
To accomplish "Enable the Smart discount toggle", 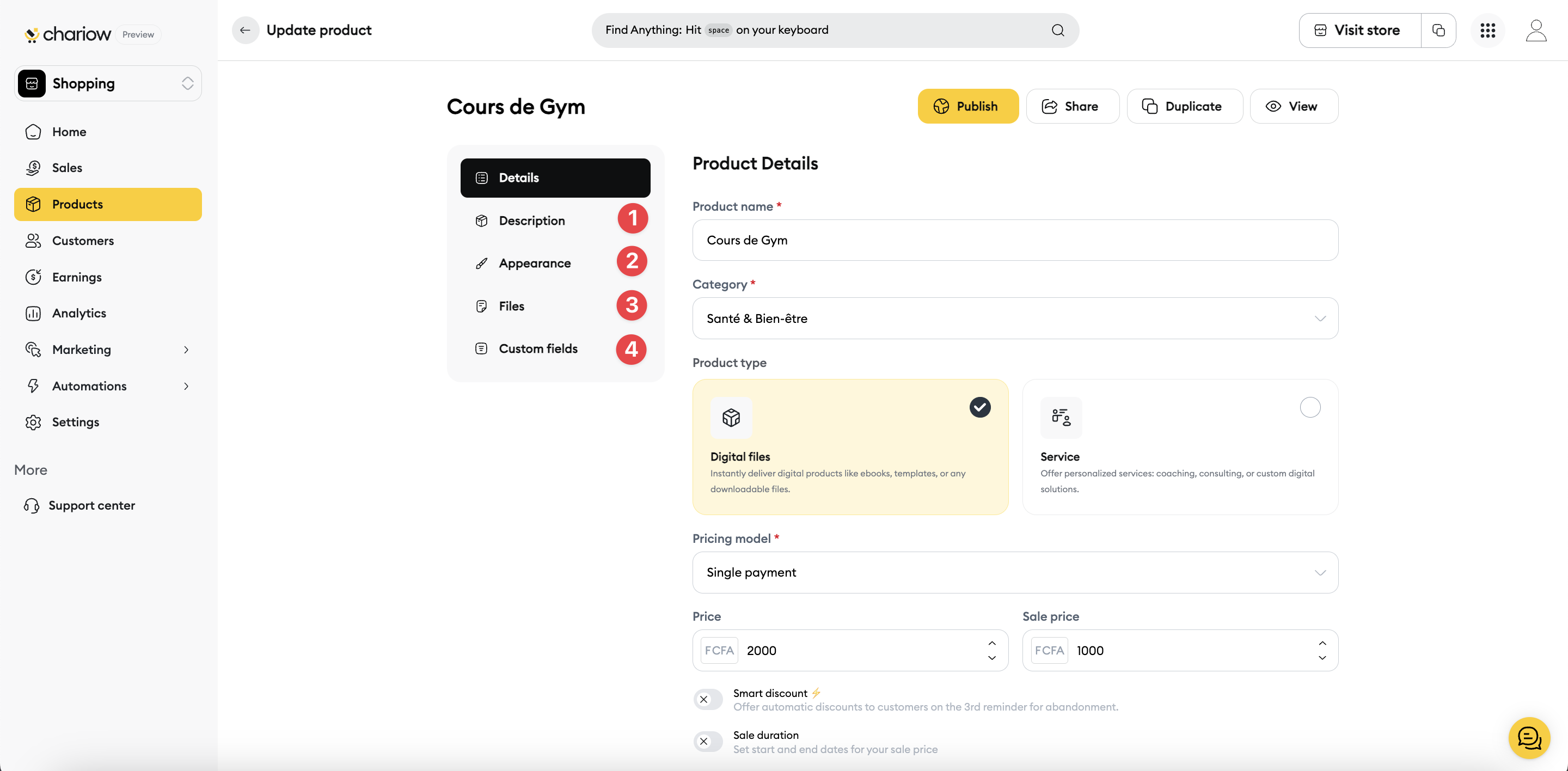I will click(x=708, y=700).
